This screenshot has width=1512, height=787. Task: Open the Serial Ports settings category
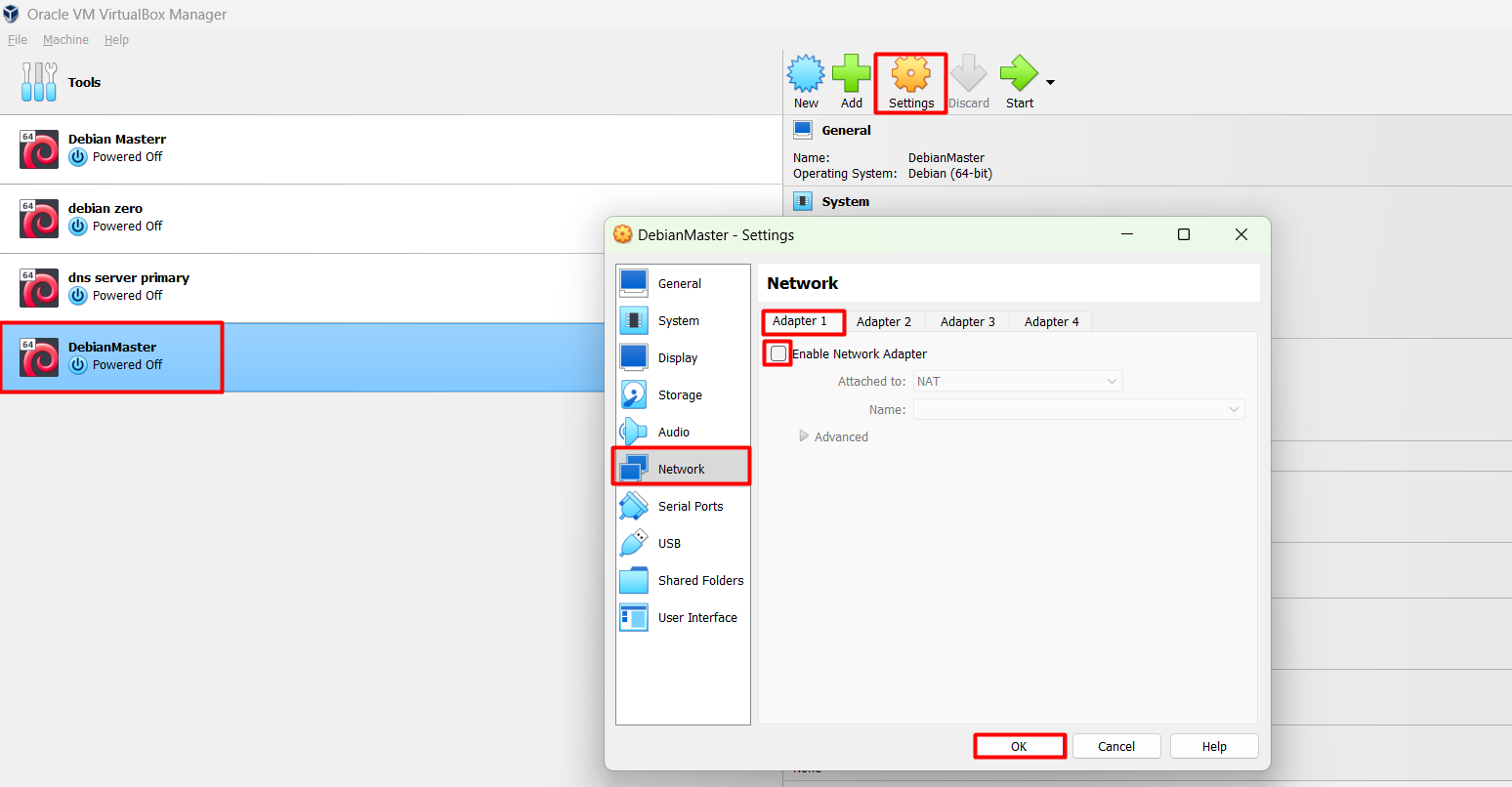683,506
